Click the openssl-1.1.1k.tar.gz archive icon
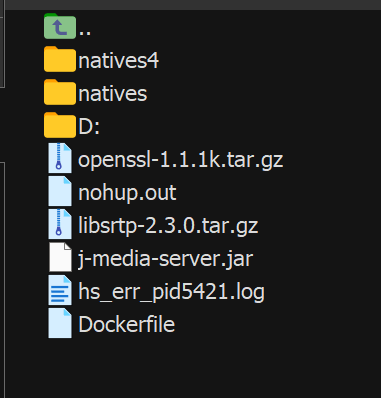 60,158
